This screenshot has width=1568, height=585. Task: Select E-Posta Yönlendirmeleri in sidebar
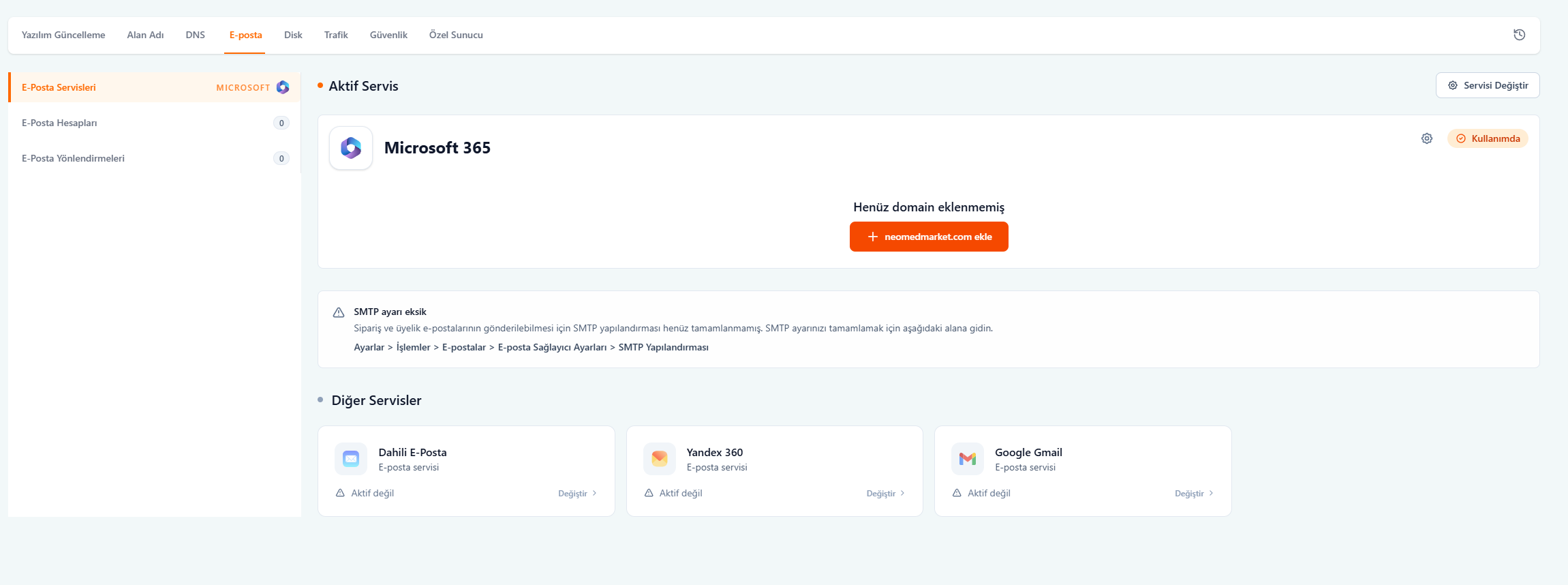[x=73, y=158]
